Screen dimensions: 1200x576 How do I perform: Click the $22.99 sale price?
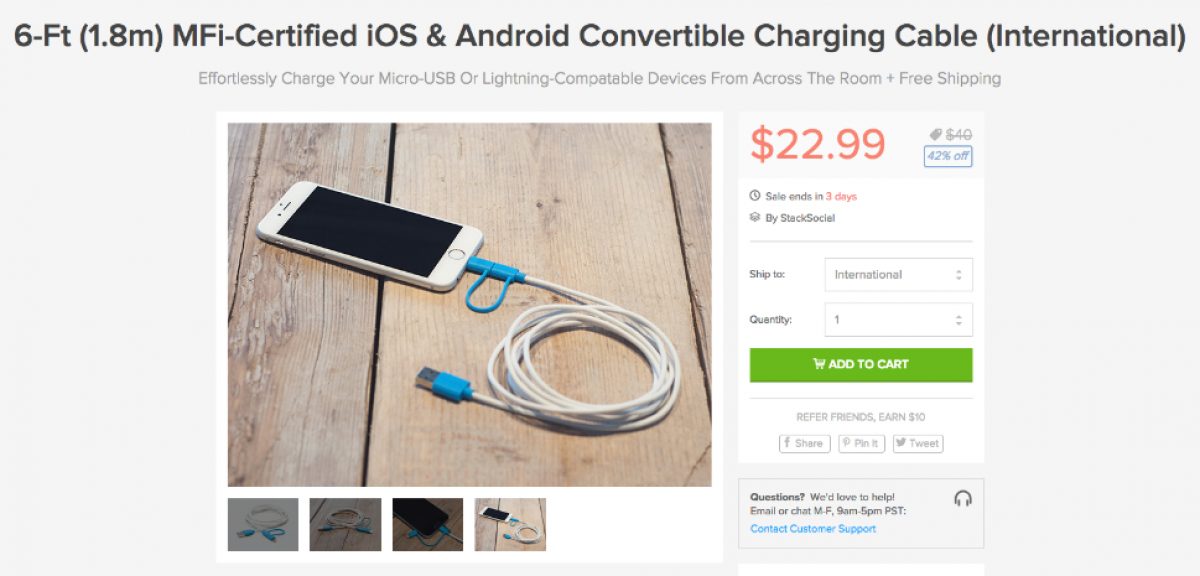tap(818, 144)
